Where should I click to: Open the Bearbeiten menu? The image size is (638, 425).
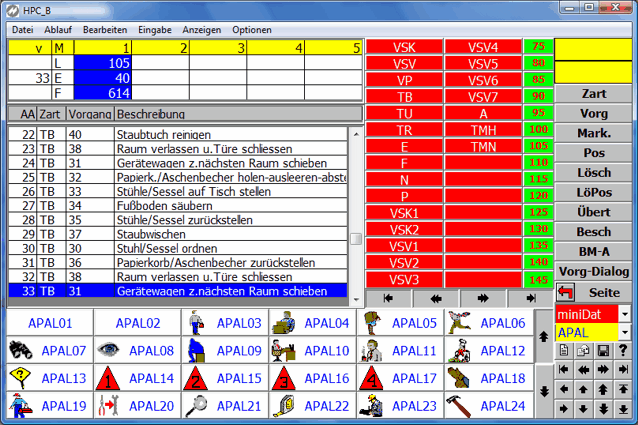click(103, 30)
